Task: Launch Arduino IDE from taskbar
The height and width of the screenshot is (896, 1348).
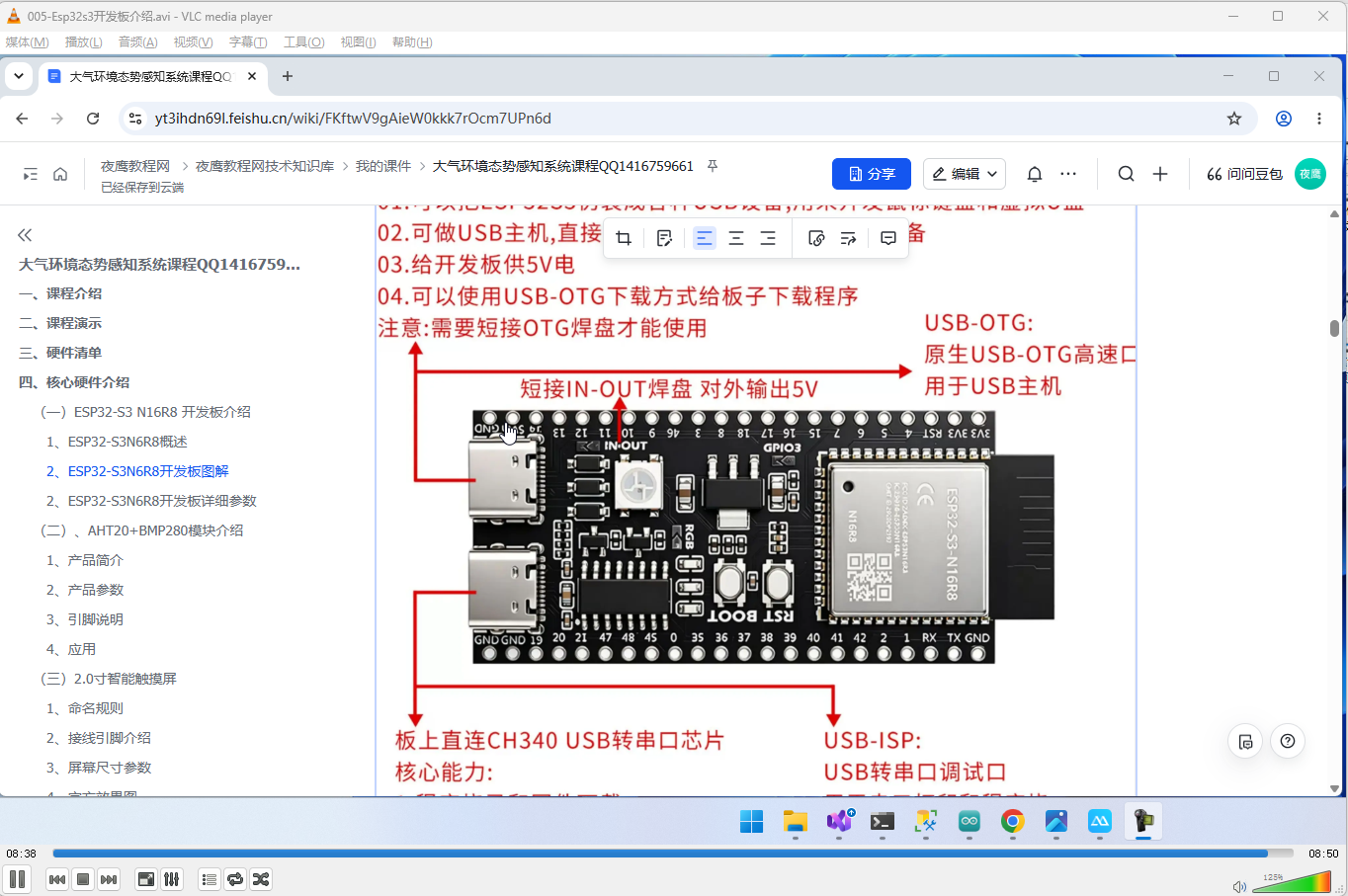Action: click(969, 821)
